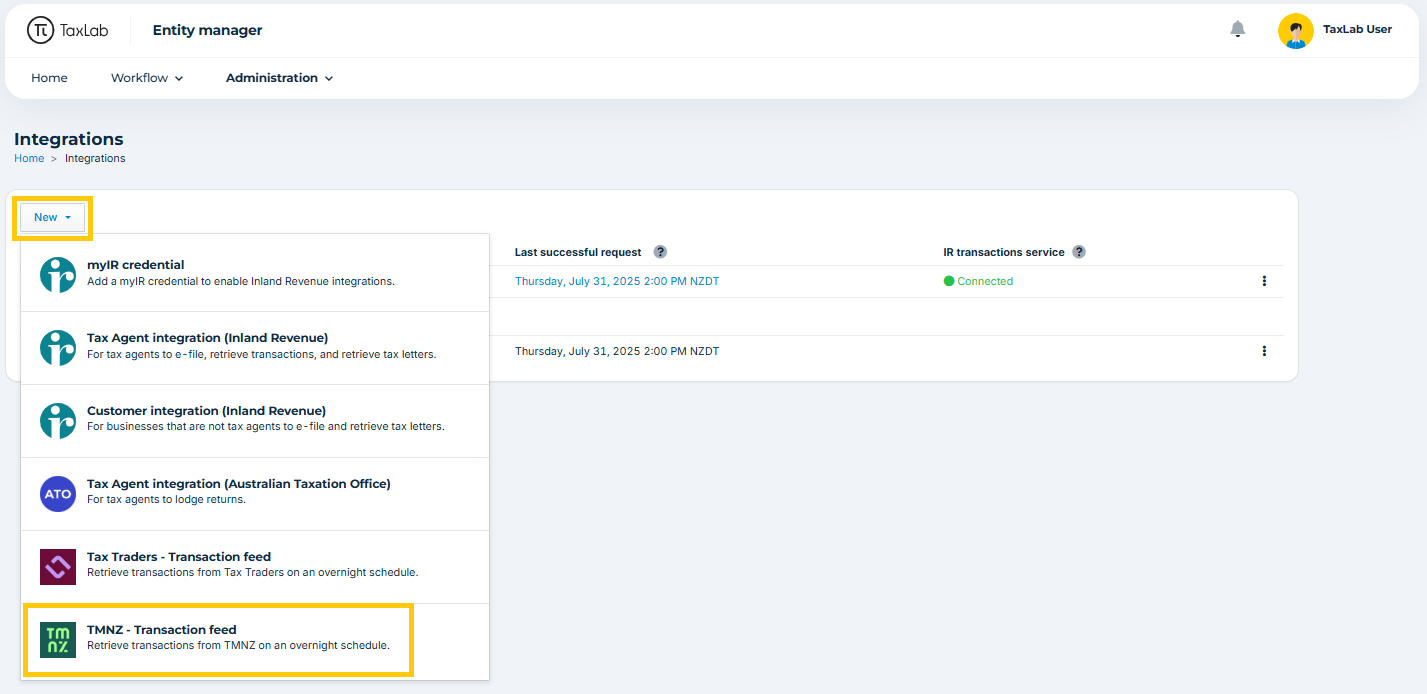Click the Entity manager title

click(x=207, y=30)
